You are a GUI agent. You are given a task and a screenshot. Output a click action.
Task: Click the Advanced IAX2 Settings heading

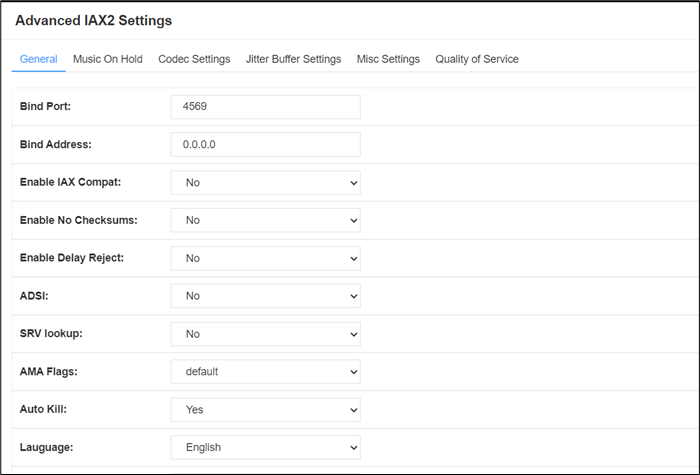tap(93, 21)
